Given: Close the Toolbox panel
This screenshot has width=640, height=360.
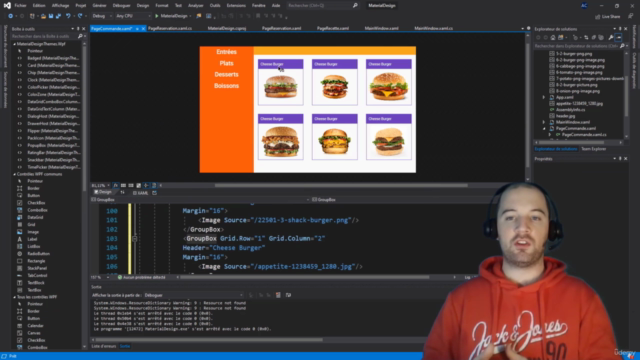Looking at the screenshot, I should tap(84, 29).
